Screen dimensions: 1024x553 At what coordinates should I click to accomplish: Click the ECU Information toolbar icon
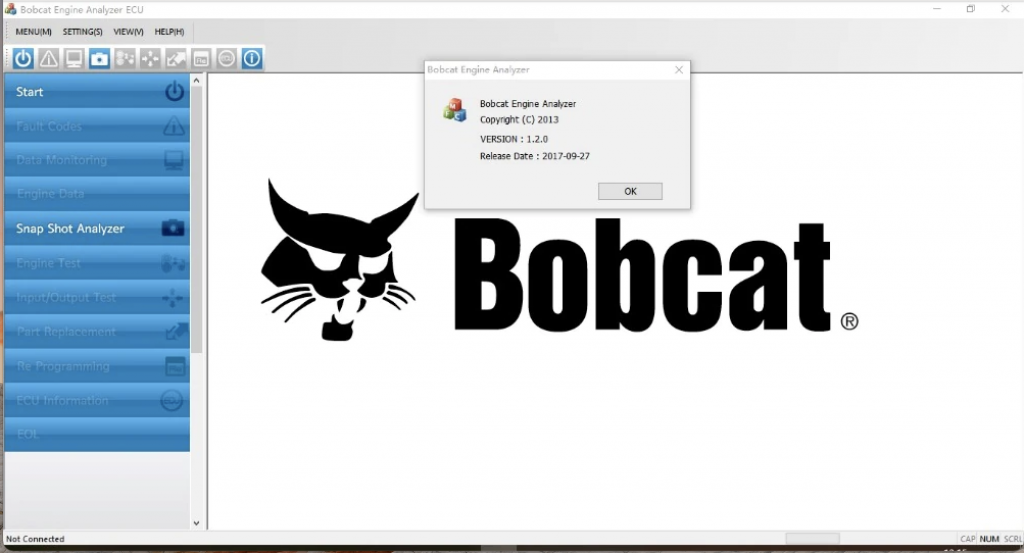[x=227, y=59]
